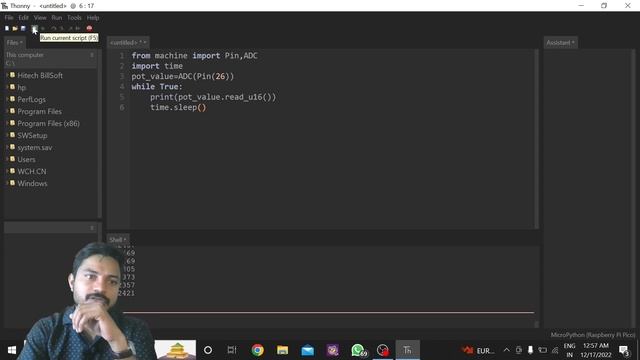Open the This computer panel menu

tap(92, 55)
